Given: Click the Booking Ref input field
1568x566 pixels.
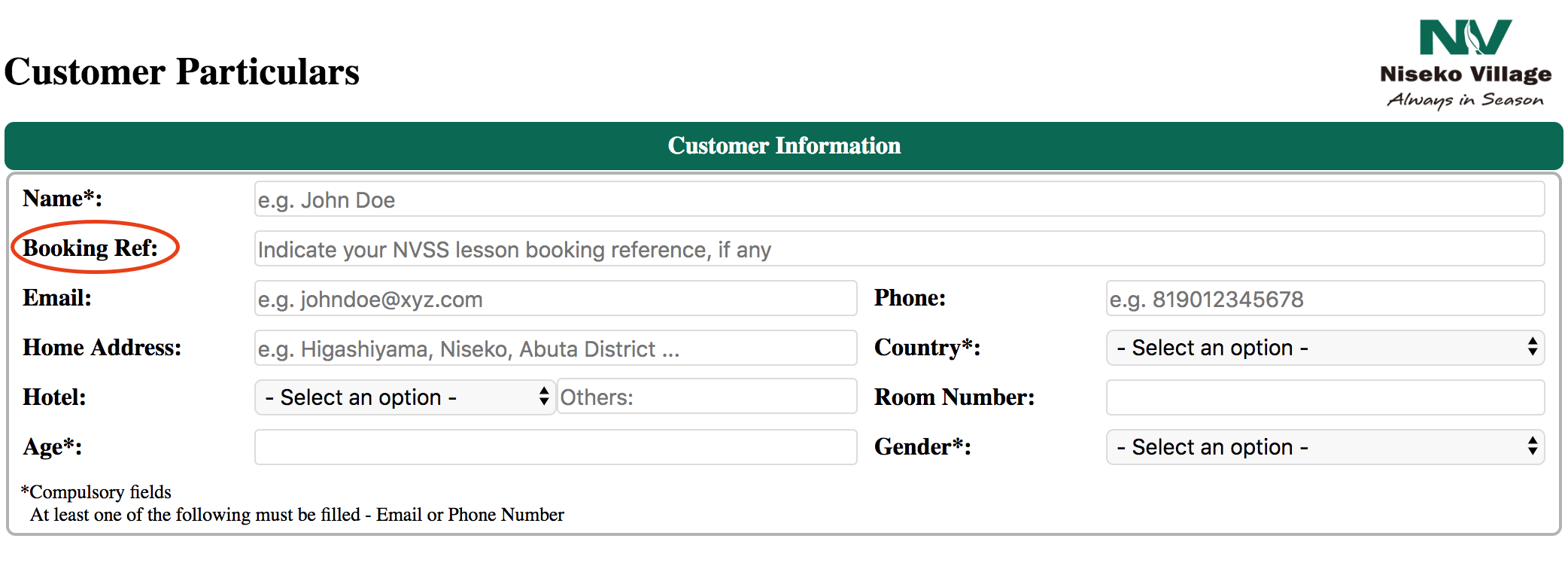Looking at the screenshot, I should coord(899,248).
